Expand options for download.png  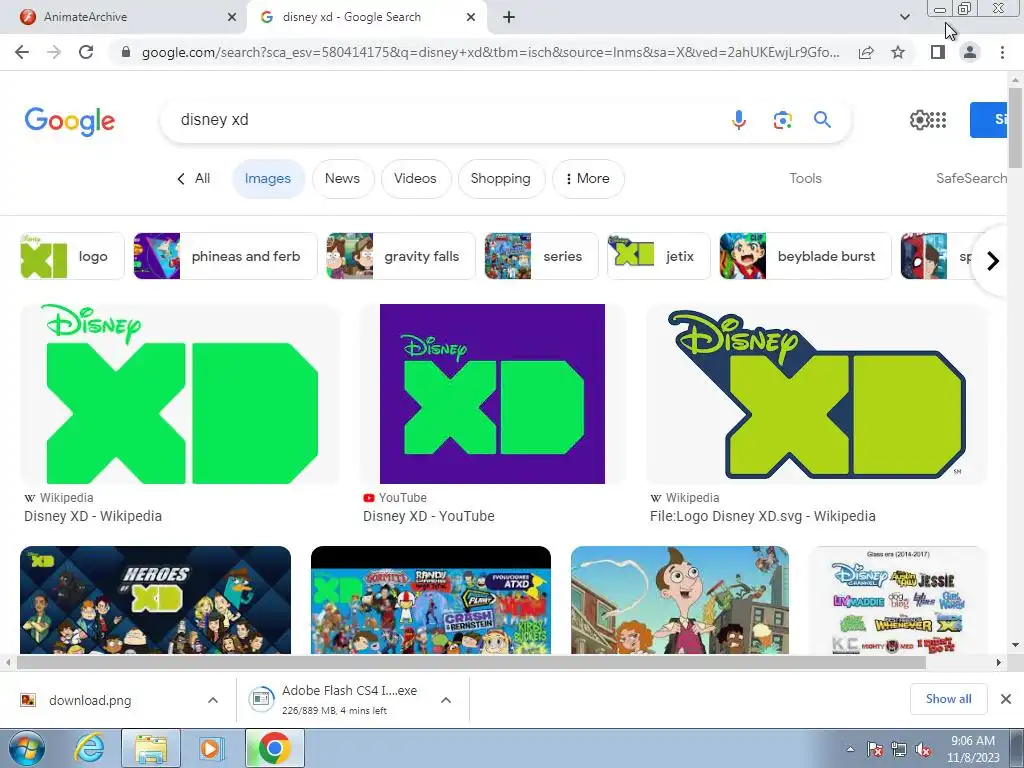tap(213, 700)
